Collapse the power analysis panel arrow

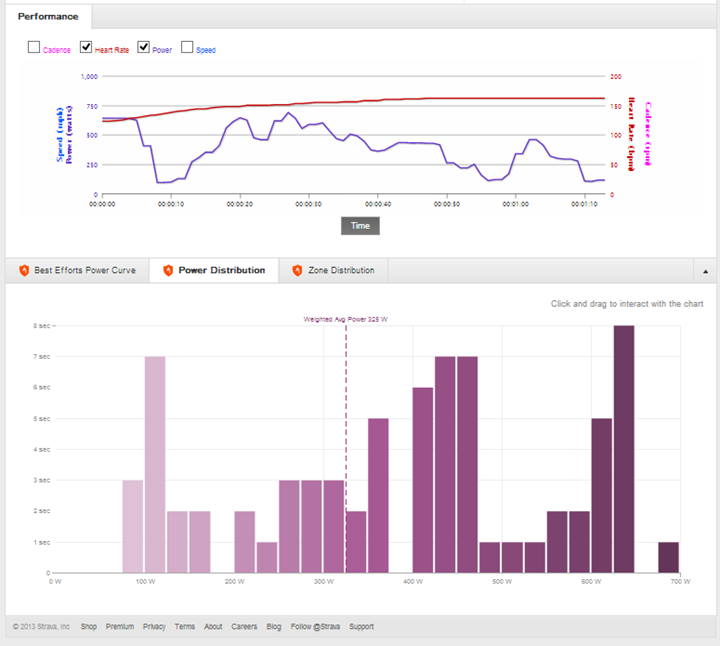click(x=705, y=271)
